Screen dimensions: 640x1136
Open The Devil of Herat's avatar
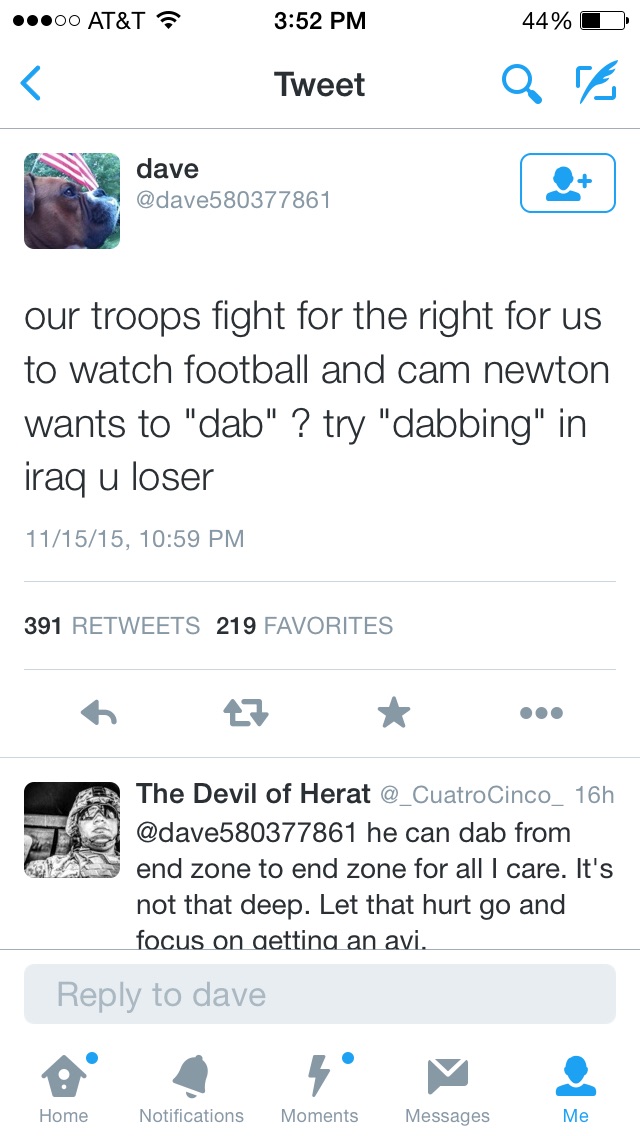72,830
